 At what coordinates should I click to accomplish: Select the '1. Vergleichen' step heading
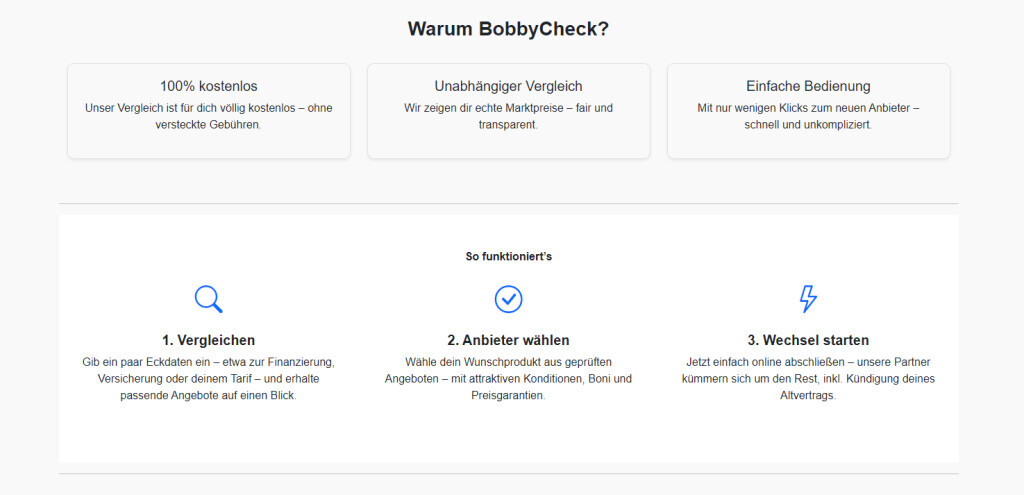208,340
